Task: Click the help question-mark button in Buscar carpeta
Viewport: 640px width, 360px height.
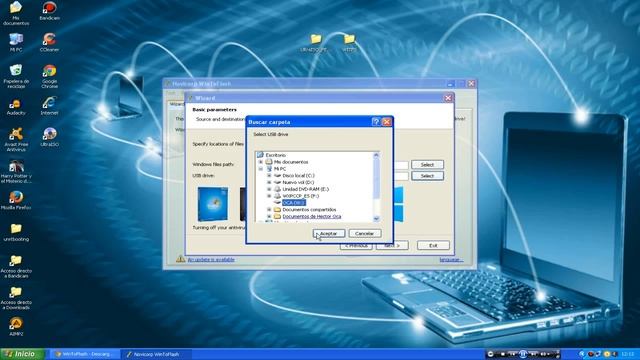Action: (x=376, y=122)
